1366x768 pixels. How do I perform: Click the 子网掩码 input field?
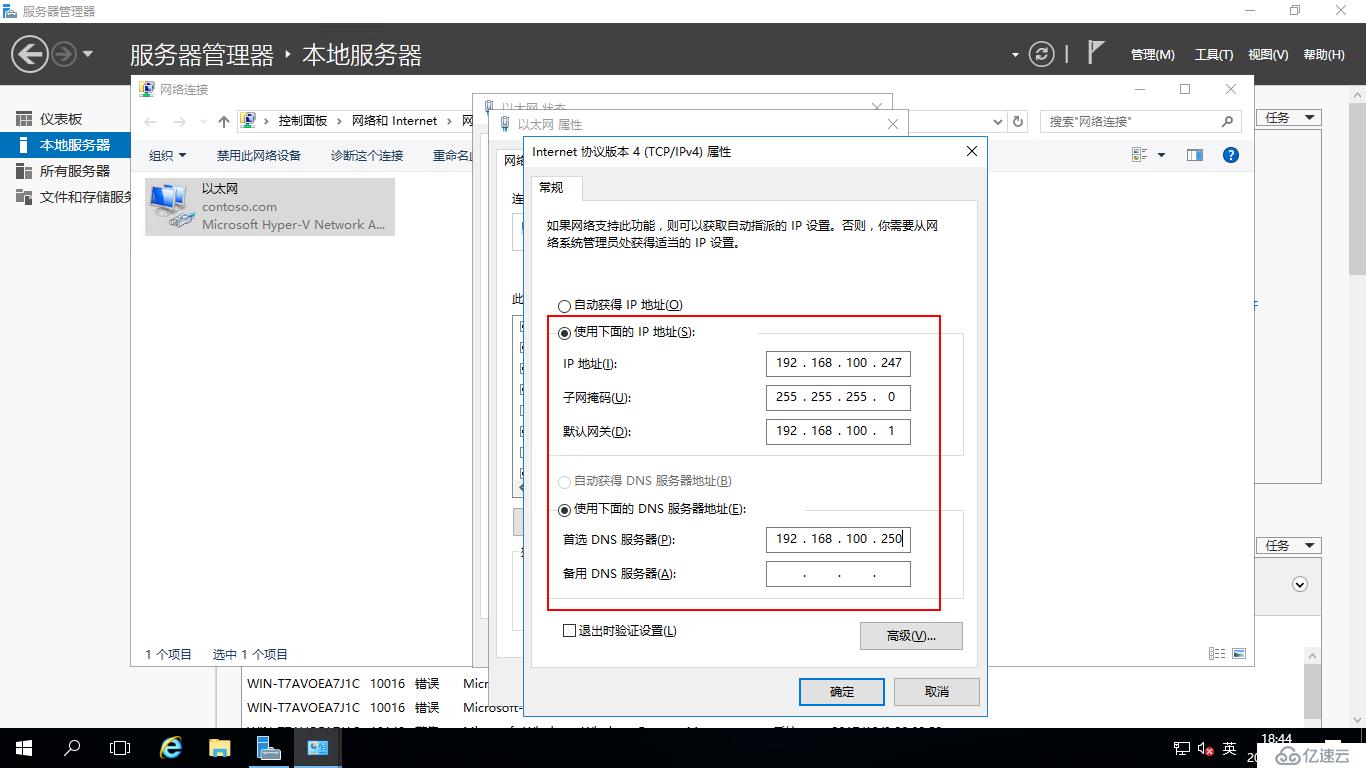(x=838, y=397)
